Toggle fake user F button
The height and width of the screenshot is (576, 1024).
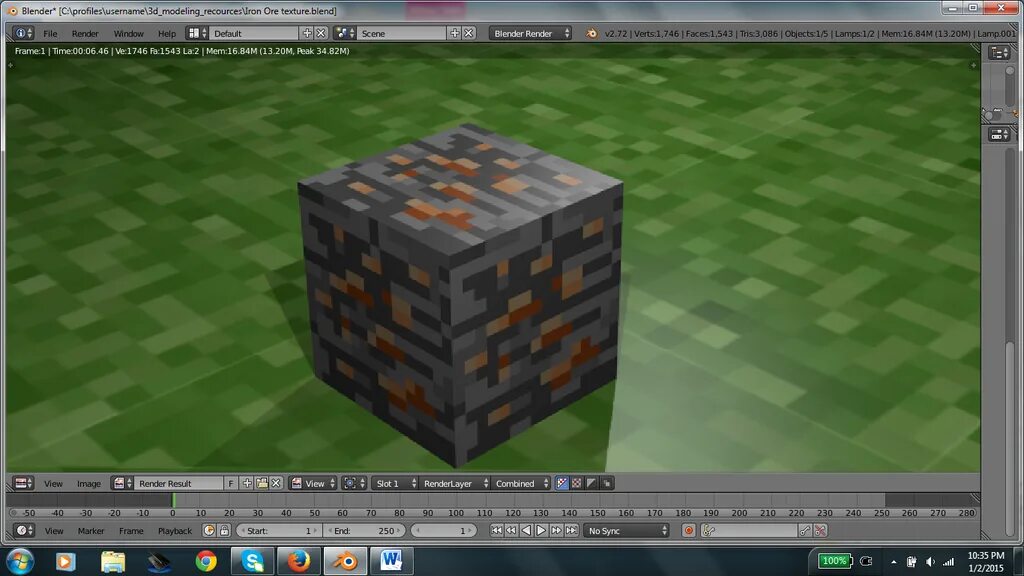click(x=231, y=483)
